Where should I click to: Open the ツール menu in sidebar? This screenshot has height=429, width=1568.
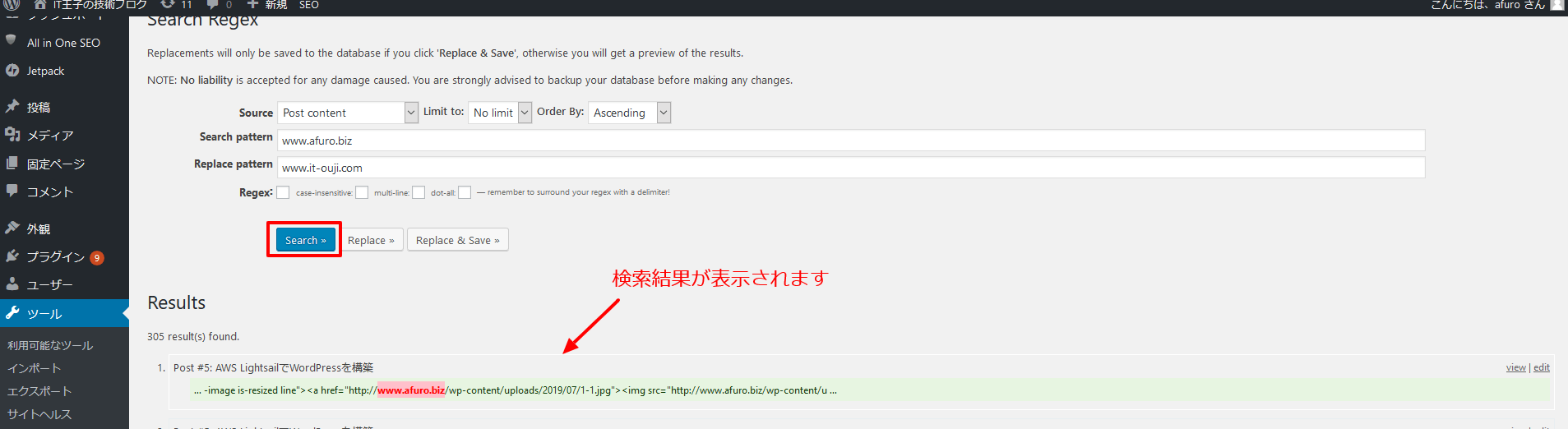[44, 314]
